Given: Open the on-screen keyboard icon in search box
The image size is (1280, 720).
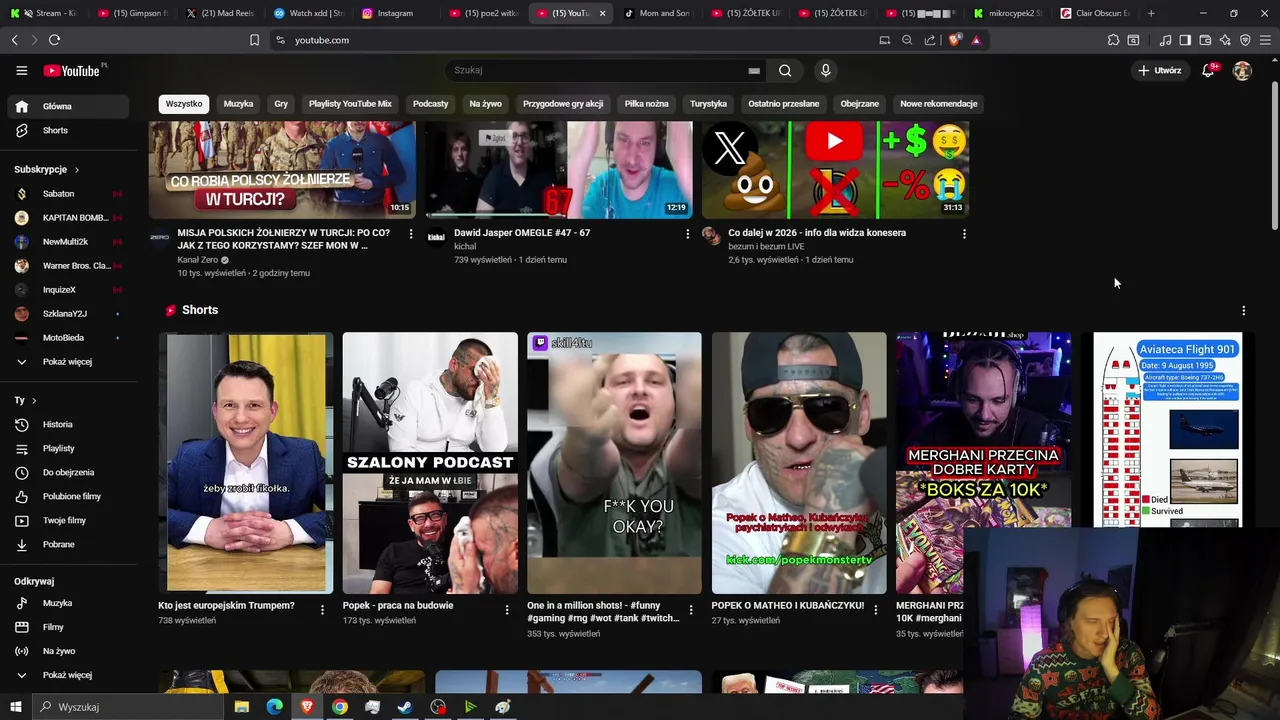Looking at the screenshot, I should click(754, 71).
